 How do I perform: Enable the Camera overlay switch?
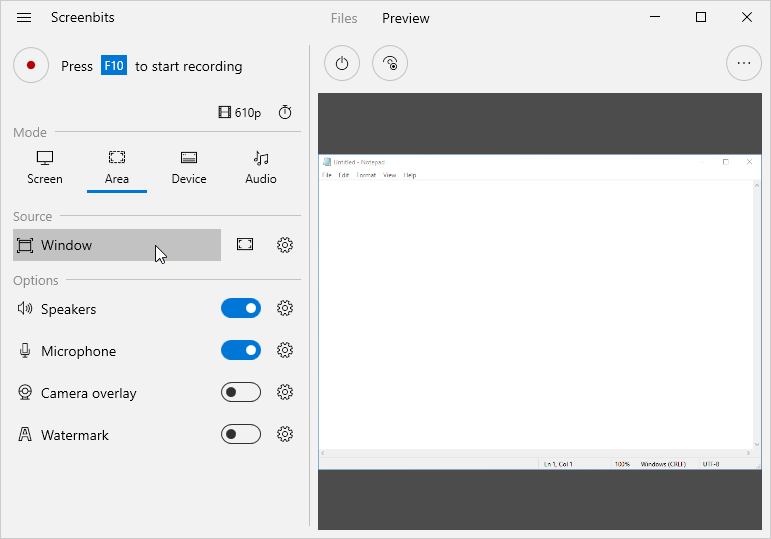[241, 392]
